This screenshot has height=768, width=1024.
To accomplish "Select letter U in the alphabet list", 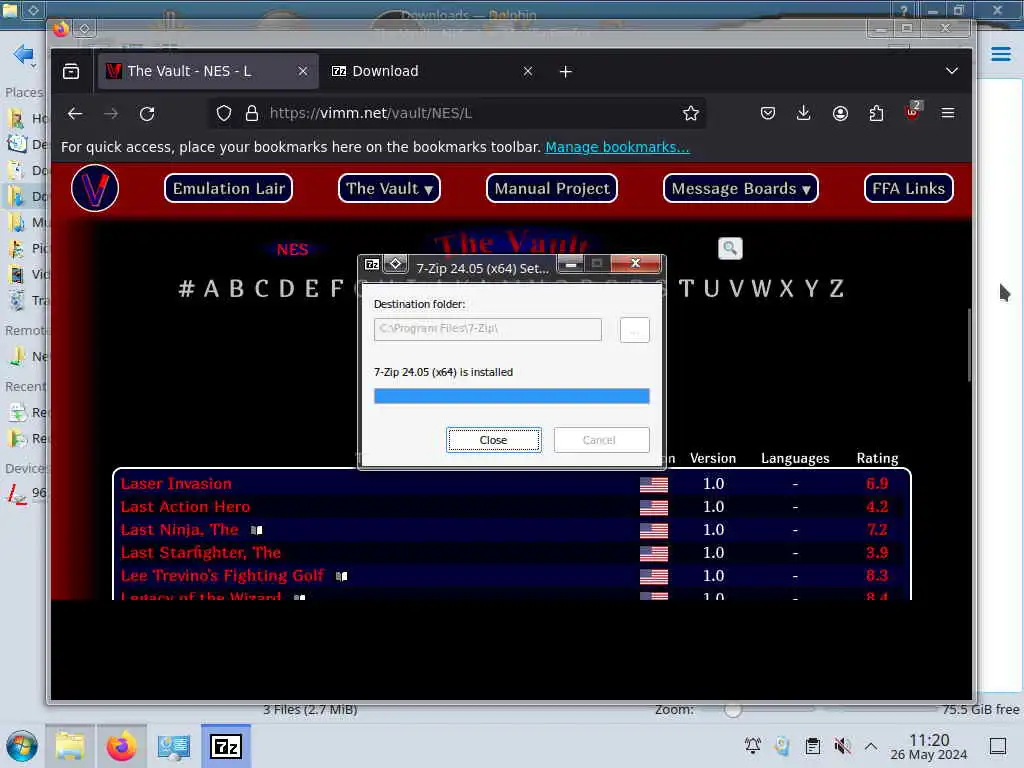I will 711,288.
